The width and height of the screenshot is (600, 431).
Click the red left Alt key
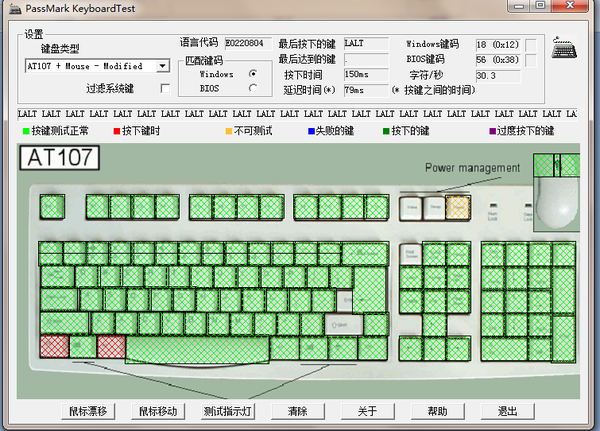coord(111,347)
